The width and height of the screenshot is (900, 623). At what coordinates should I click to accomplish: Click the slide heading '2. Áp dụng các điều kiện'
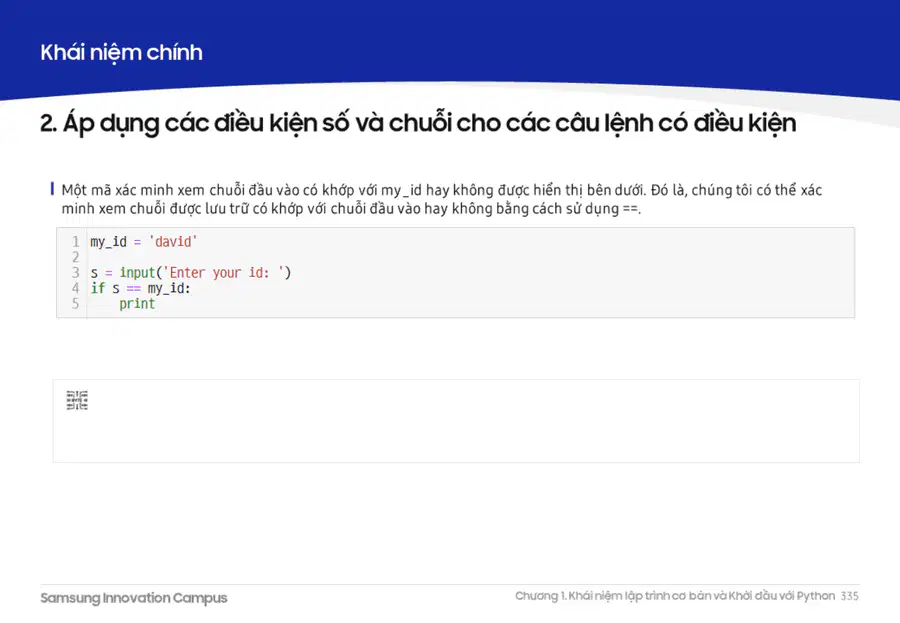point(418,123)
